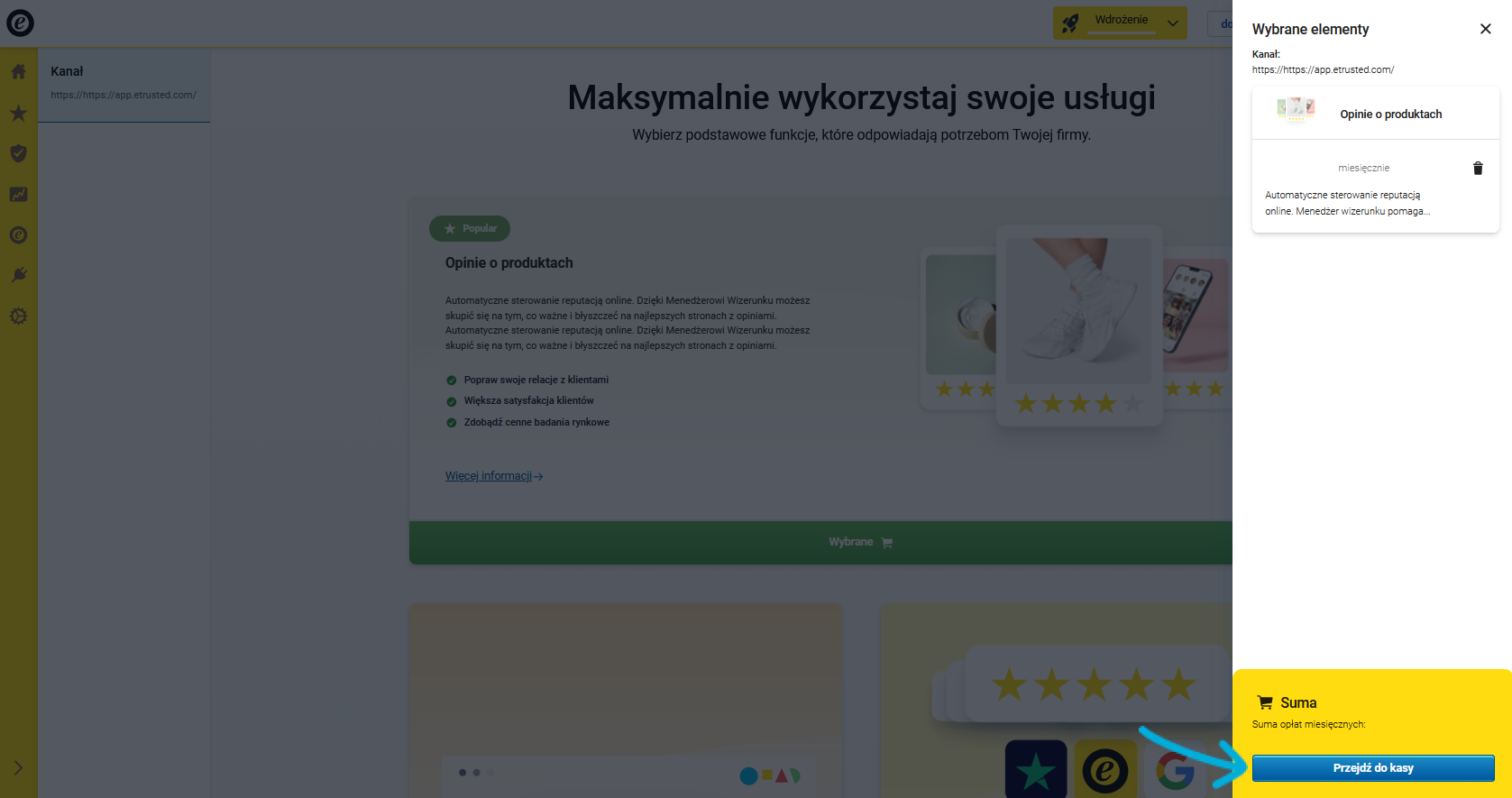Click the eTrusted logo in top-left corner

20,23
